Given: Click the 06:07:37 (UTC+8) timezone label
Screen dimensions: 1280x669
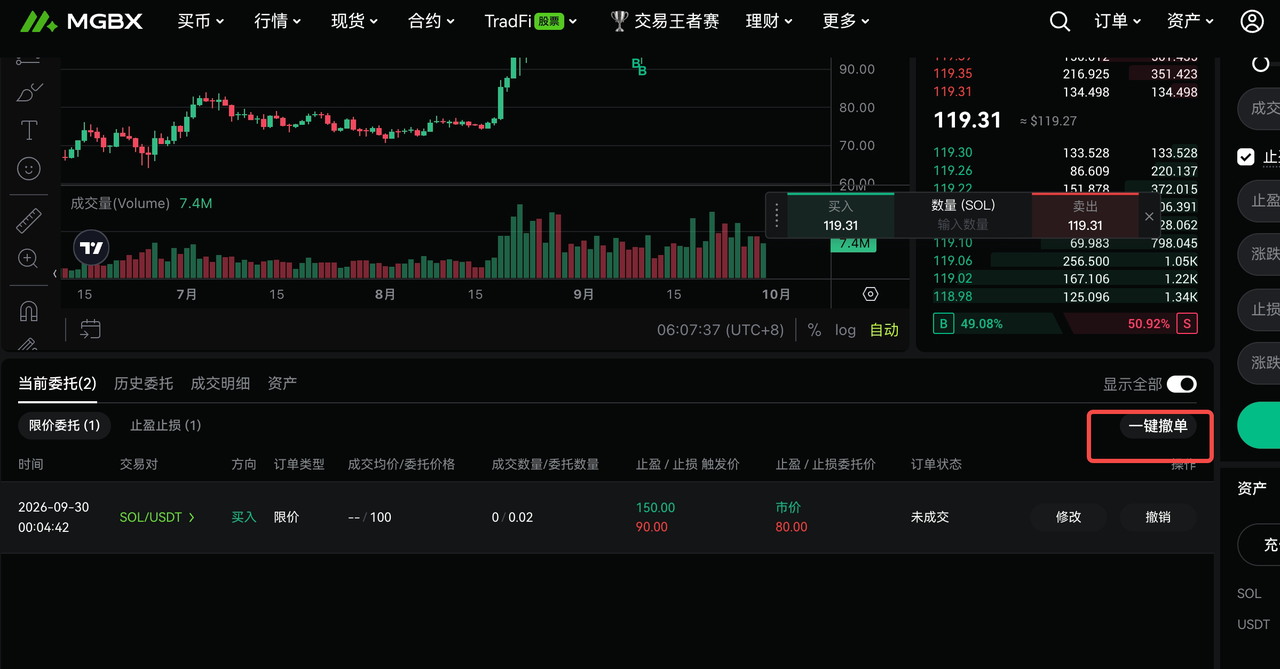Looking at the screenshot, I should tap(720, 330).
